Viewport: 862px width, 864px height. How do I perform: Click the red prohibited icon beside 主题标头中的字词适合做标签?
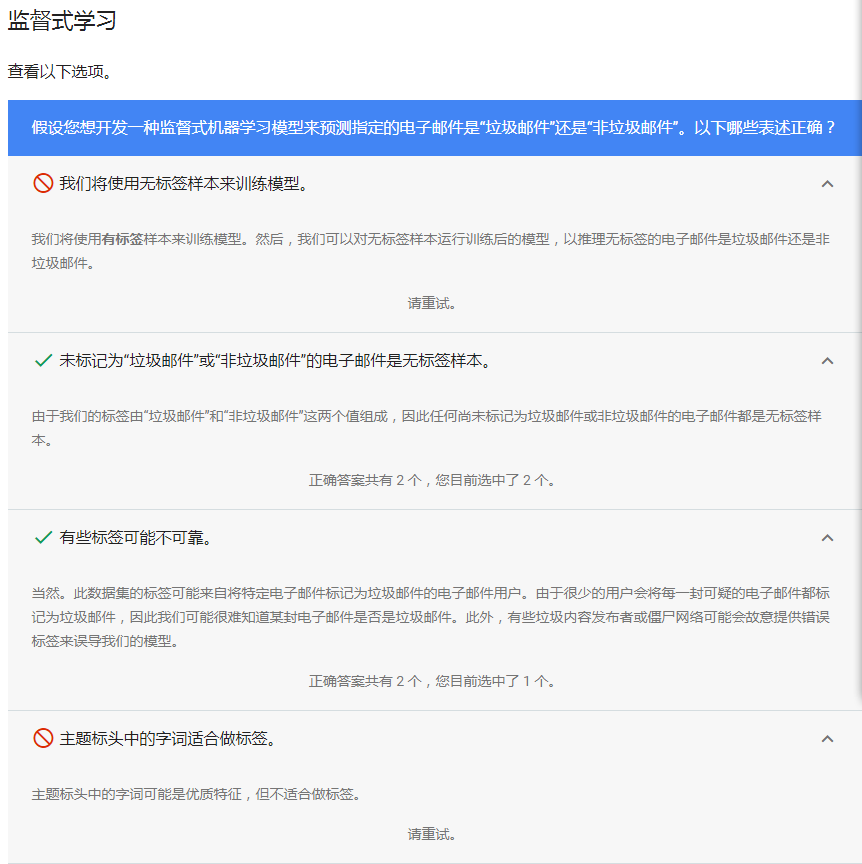[x=43, y=739]
